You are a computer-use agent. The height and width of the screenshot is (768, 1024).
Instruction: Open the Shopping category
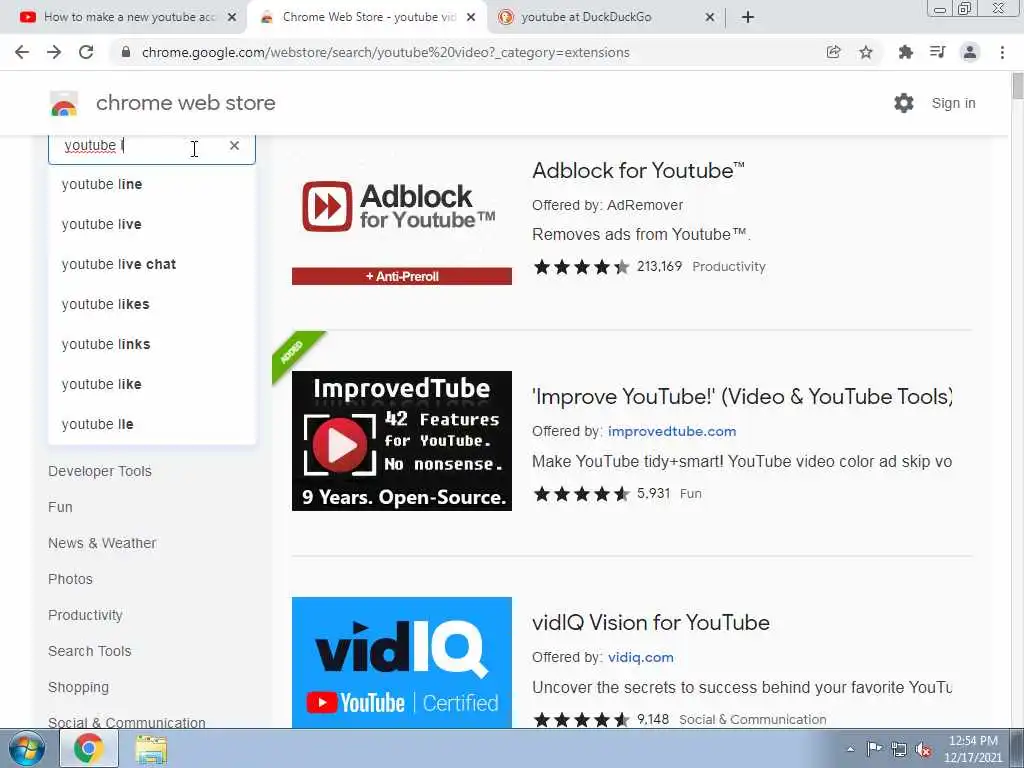(78, 687)
